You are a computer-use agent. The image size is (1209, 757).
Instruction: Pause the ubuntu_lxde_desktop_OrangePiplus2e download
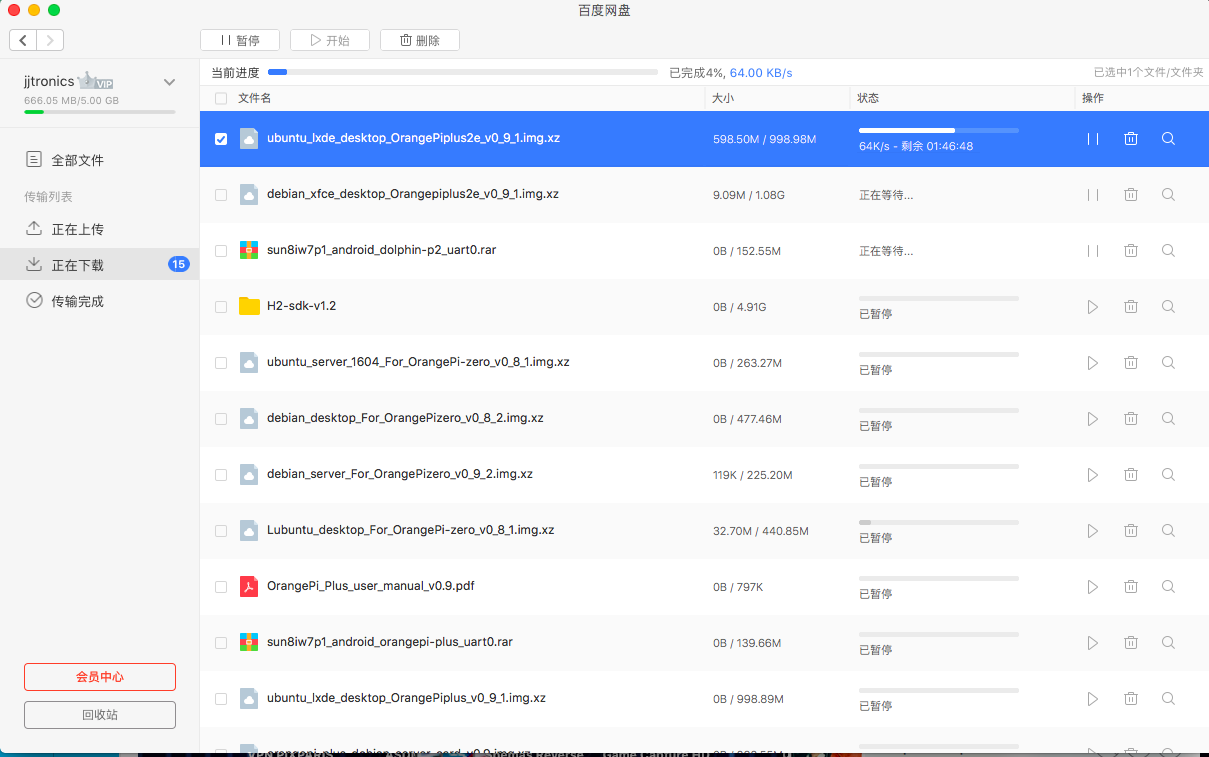[x=1093, y=139]
